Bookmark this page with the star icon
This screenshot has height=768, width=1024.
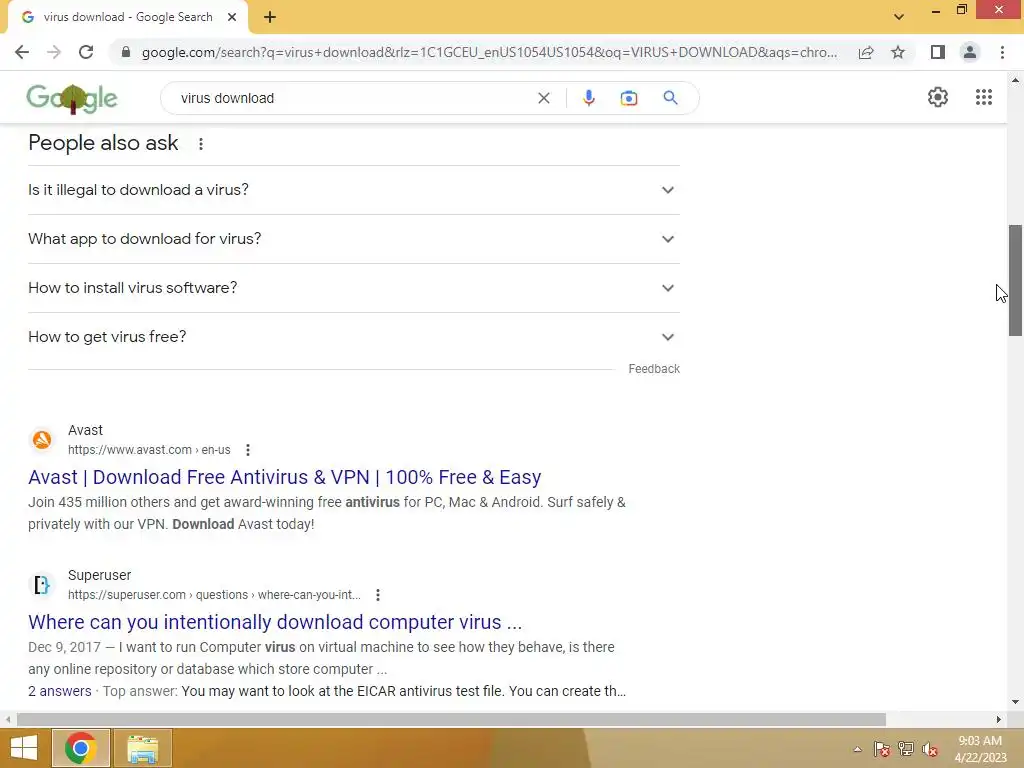[898, 52]
